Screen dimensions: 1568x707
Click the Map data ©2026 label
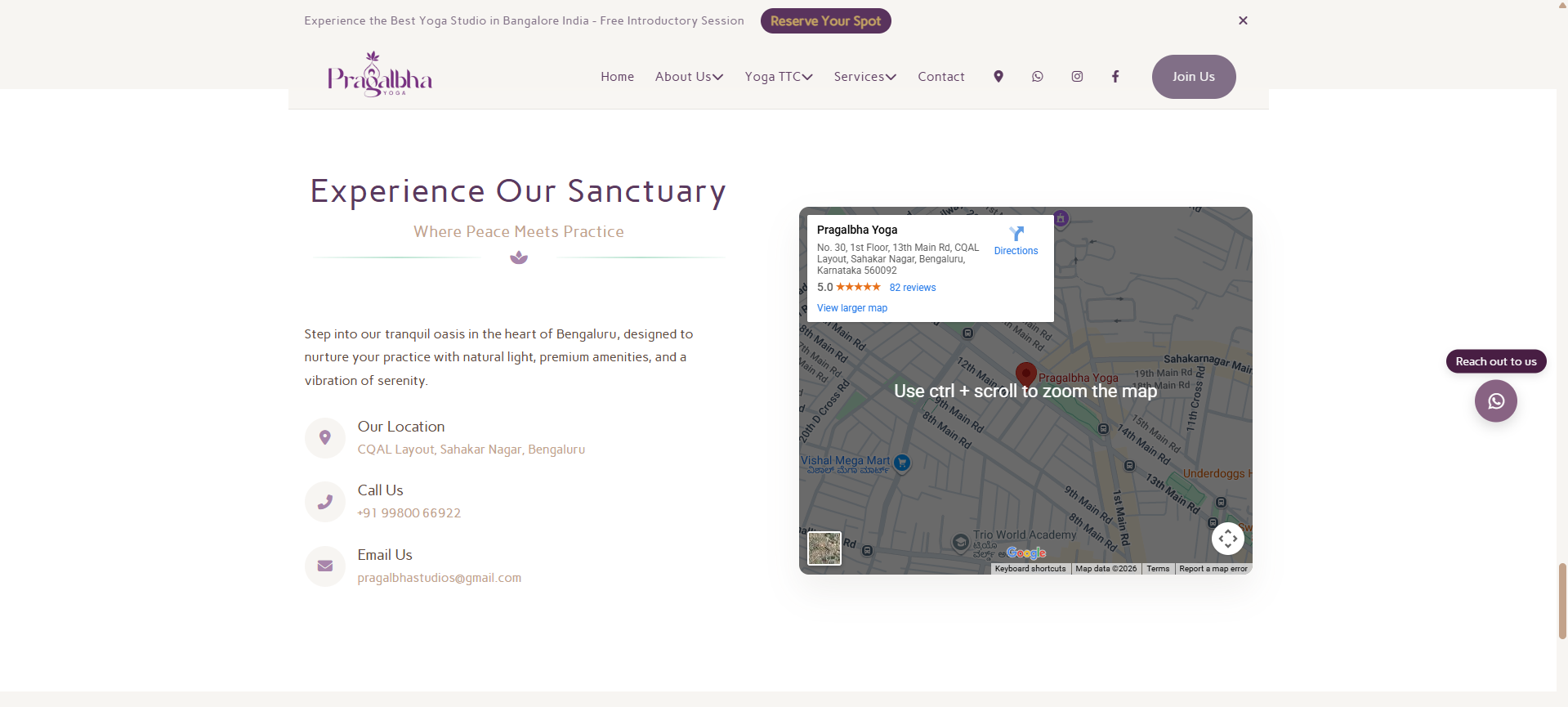[1106, 569]
